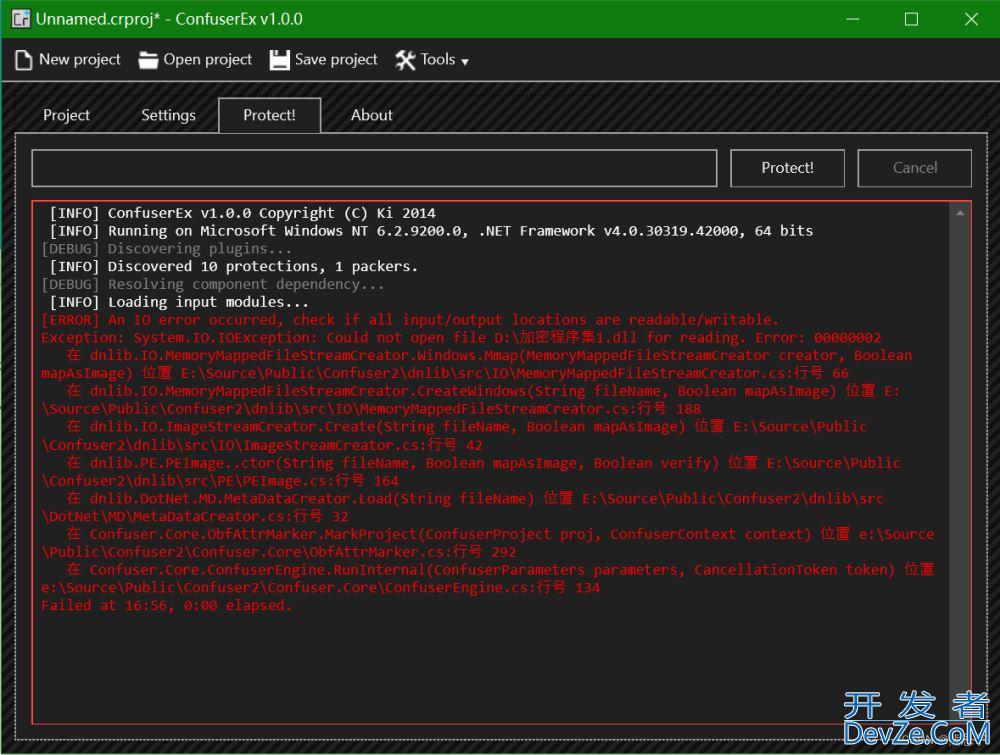The height and width of the screenshot is (755, 1000).
Task: Click the progress bar above the log
Action: (374, 168)
